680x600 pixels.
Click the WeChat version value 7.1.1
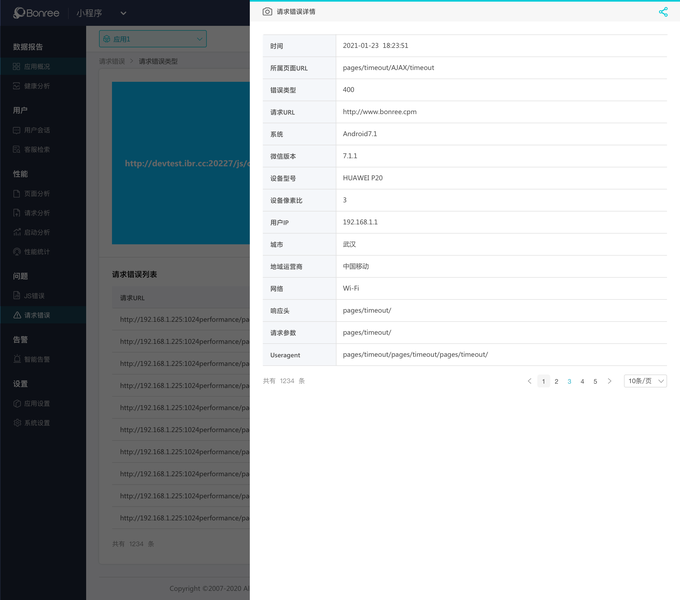point(350,156)
